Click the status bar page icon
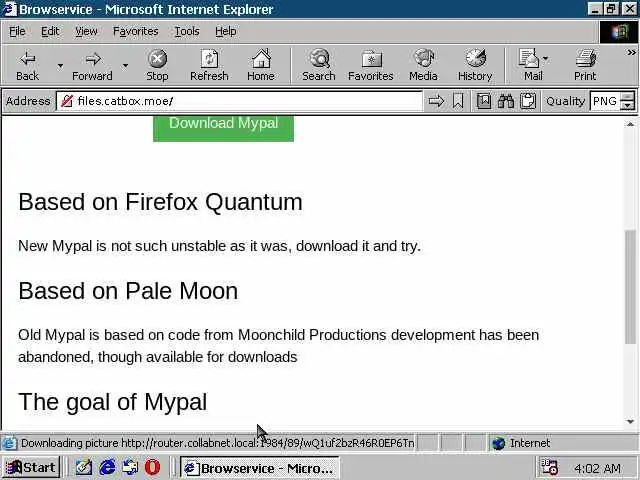Image resolution: width=640 pixels, height=480 pixels. pos(9,443)
